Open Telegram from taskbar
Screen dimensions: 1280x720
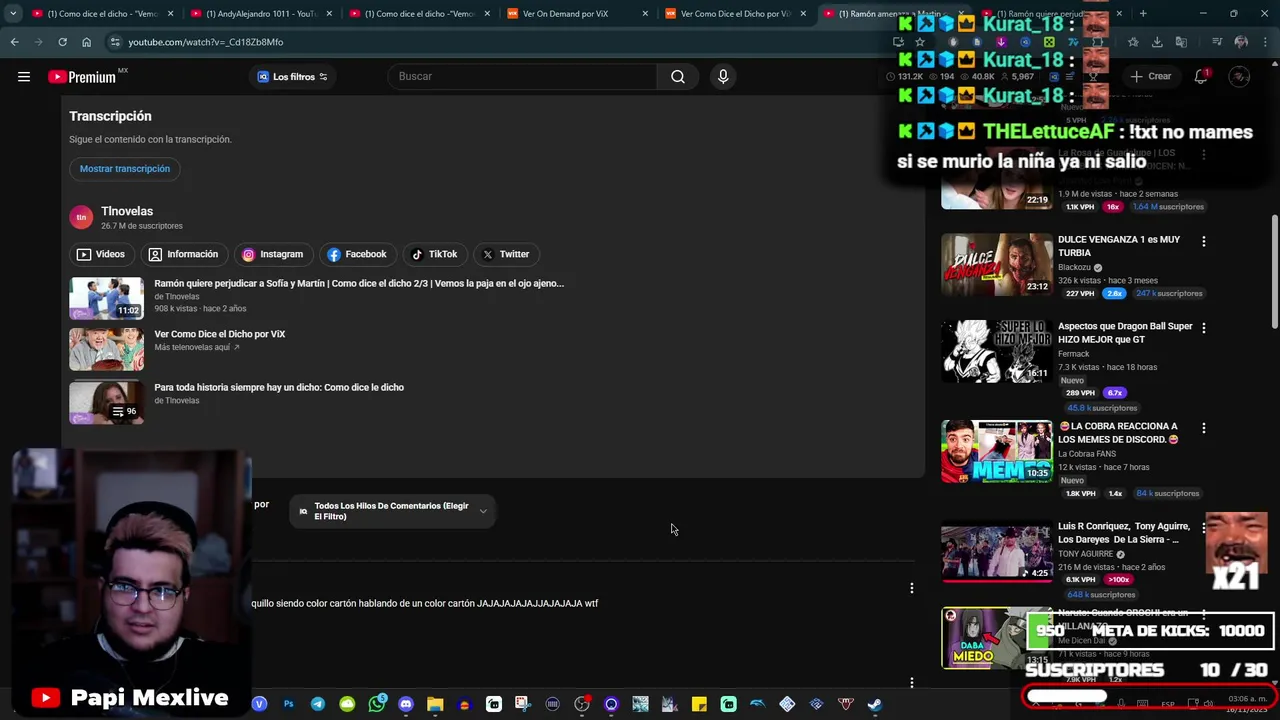[x=318, y=704]
